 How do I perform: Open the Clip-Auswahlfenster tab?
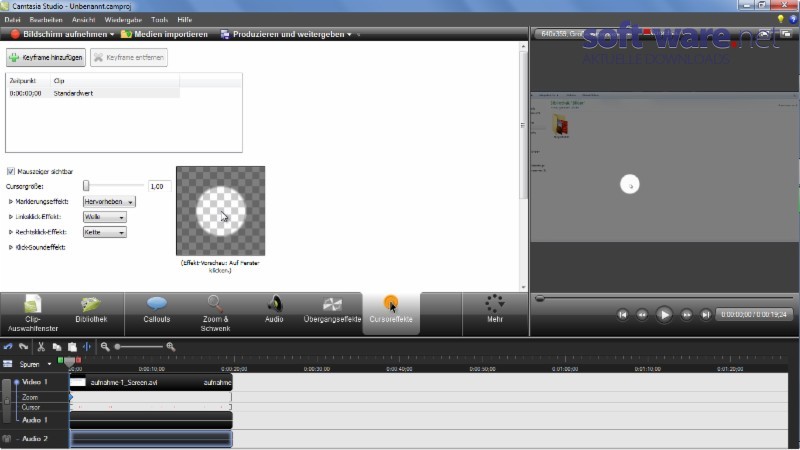[x=33, y=314]
